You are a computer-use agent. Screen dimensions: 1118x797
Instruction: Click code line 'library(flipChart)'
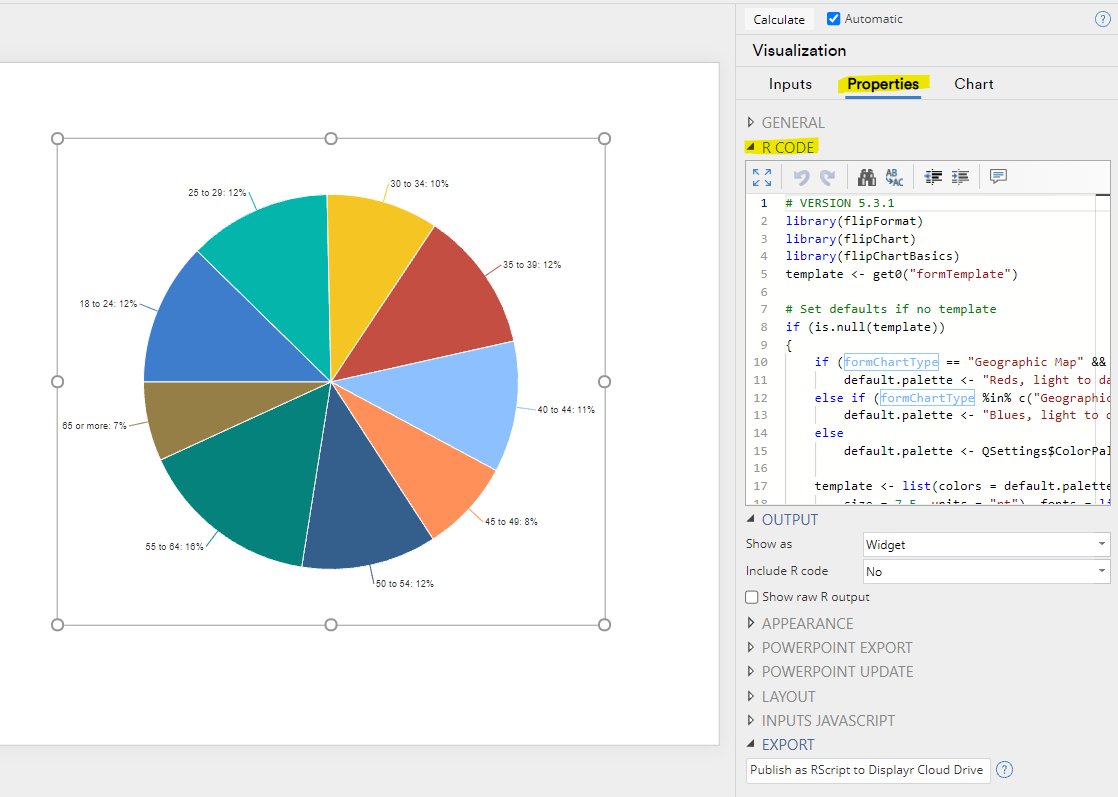tap(851, 239)
